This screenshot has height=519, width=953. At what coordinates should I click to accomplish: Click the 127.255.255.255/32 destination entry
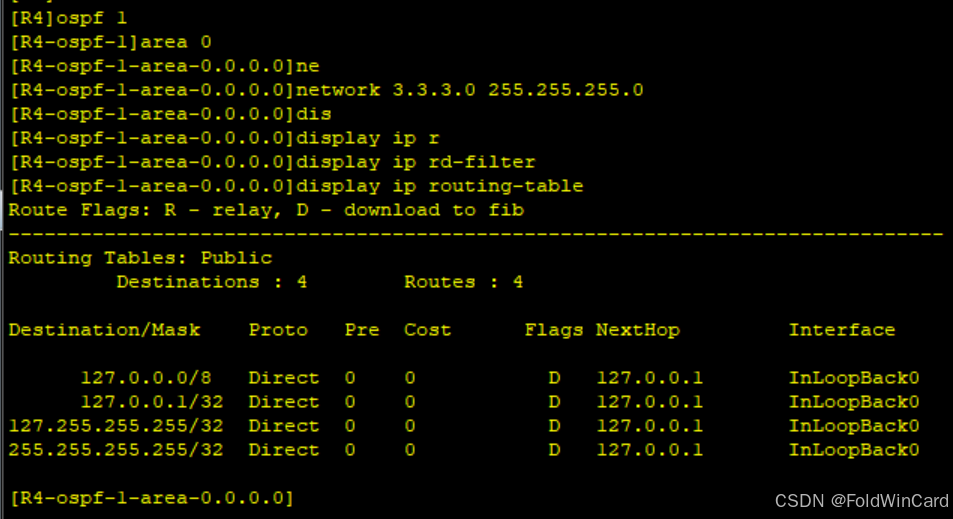[116, 426]
